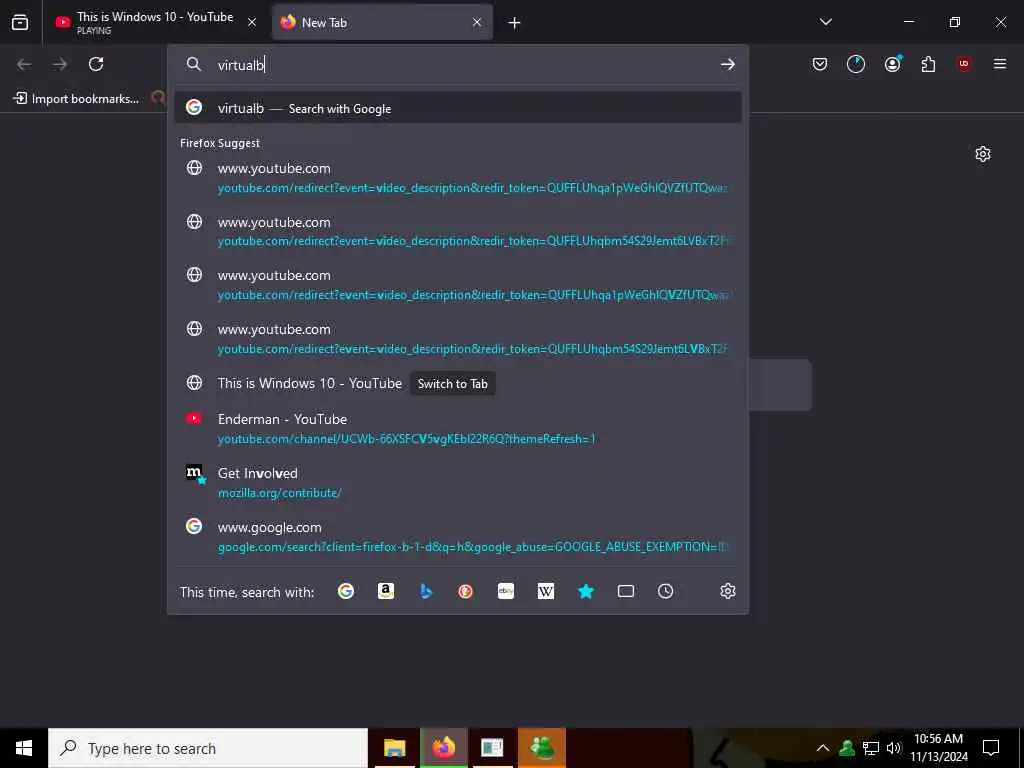The image size is (1024, 768).
Task: Open the Enderman - YouTube suggestion
Action: click(x=458, y=428)
